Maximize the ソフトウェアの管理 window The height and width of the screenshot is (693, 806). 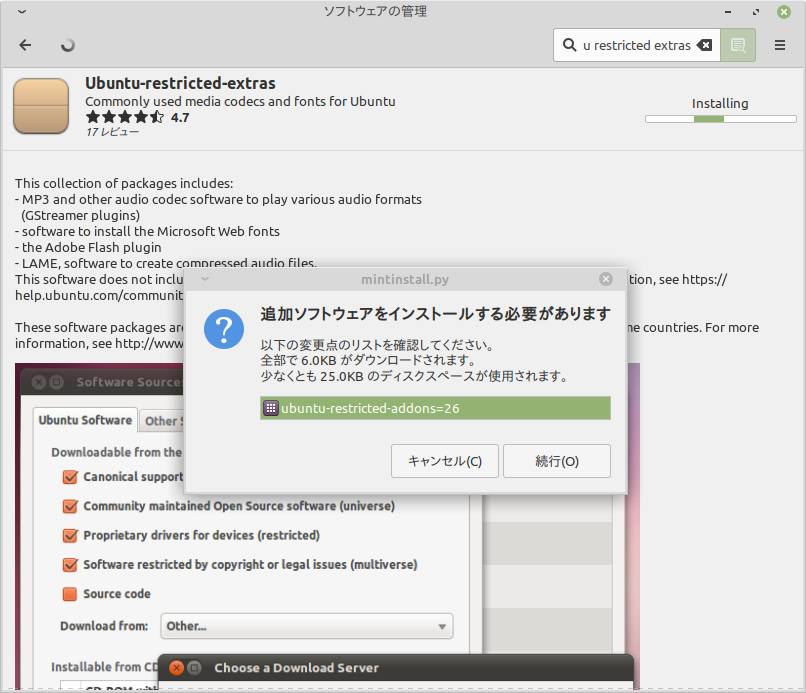[756, 12]
